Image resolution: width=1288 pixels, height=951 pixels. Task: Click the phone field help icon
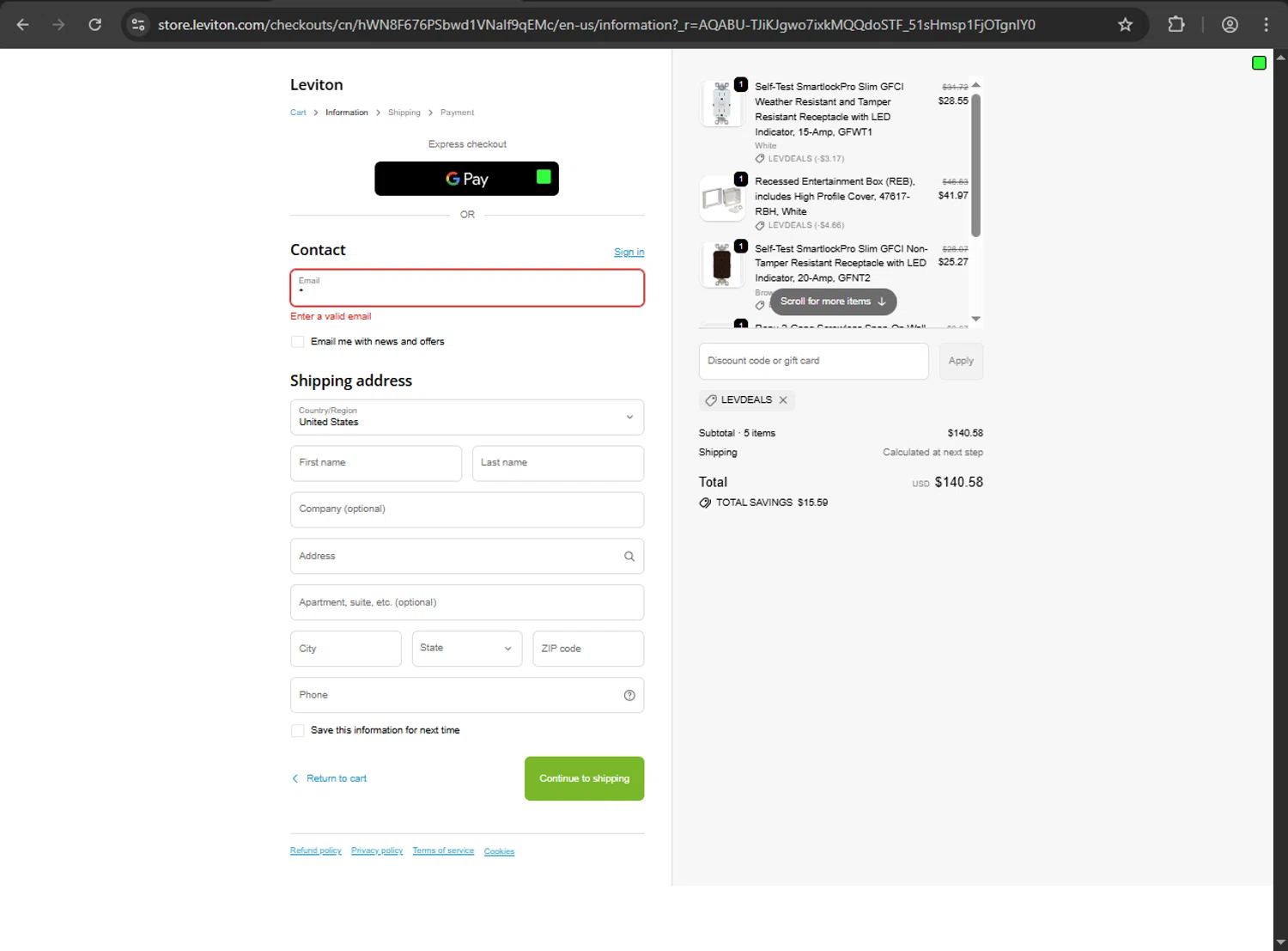[629, 696]
